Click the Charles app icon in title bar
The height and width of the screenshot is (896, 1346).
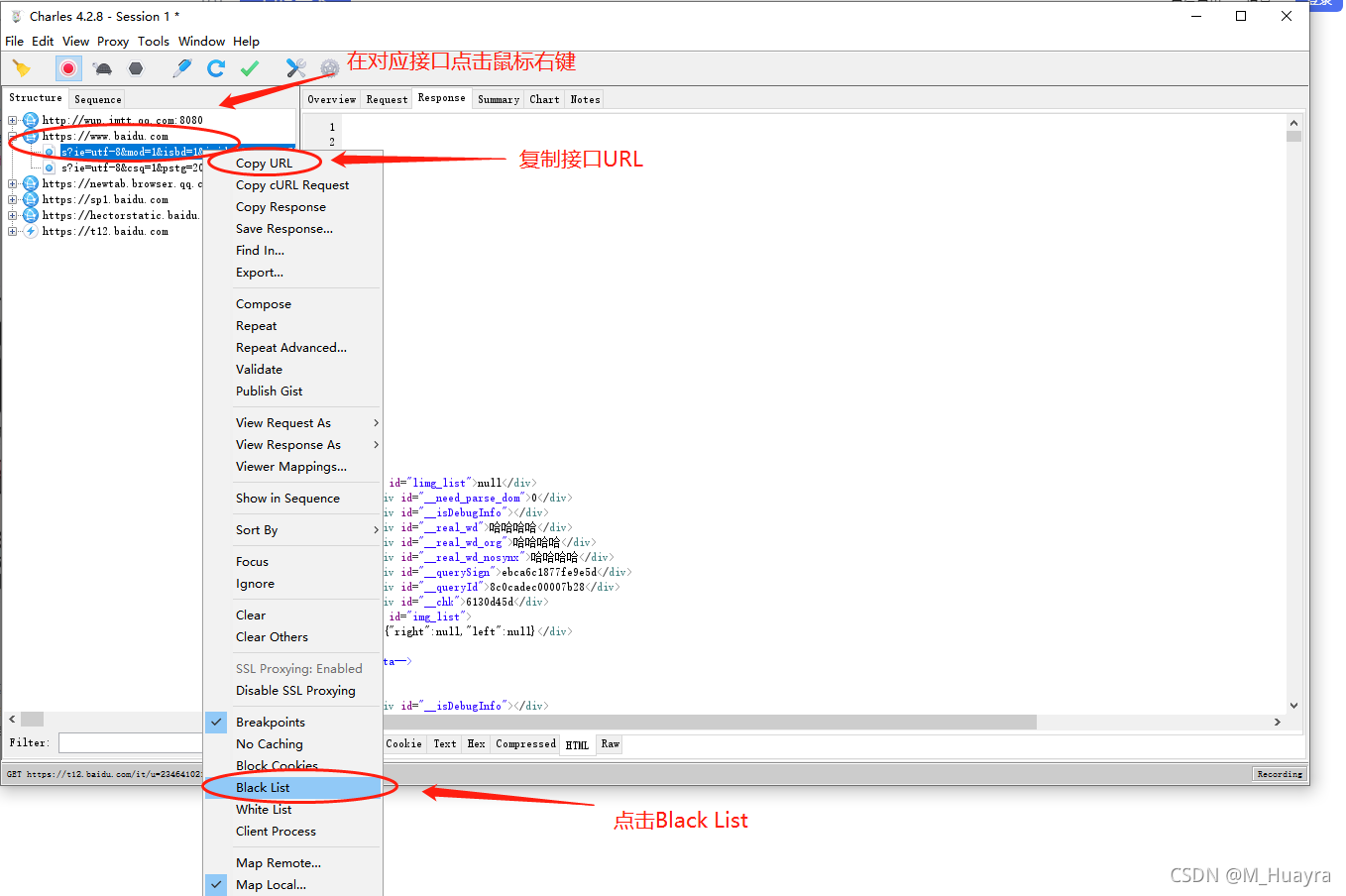click(x=16, y=16)
